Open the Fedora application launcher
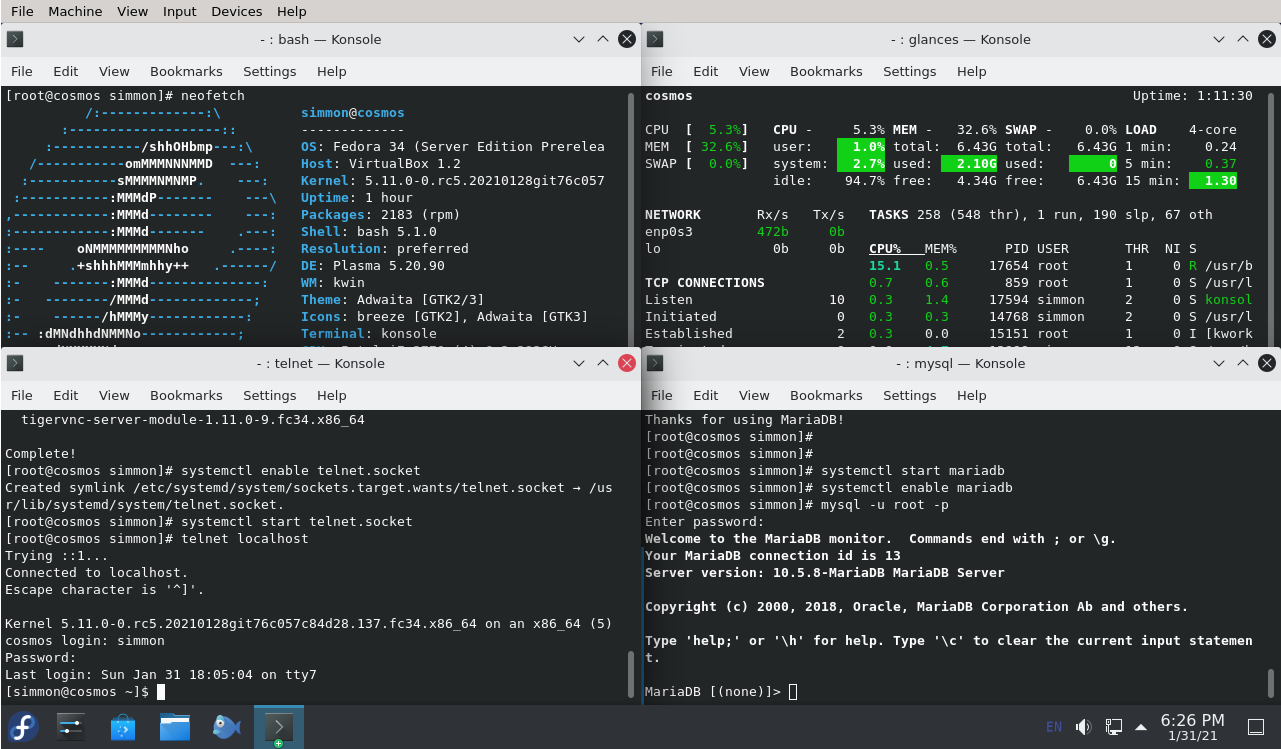1281x749 pixels. coord(23,727)
